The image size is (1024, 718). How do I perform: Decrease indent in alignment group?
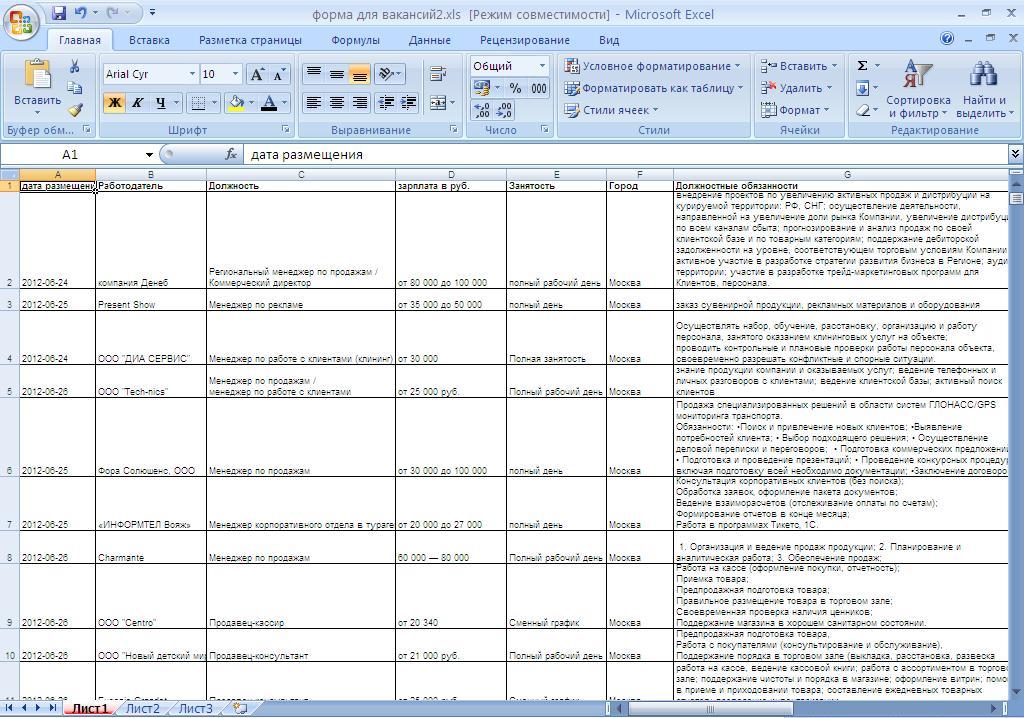click(x=386, y=103)
